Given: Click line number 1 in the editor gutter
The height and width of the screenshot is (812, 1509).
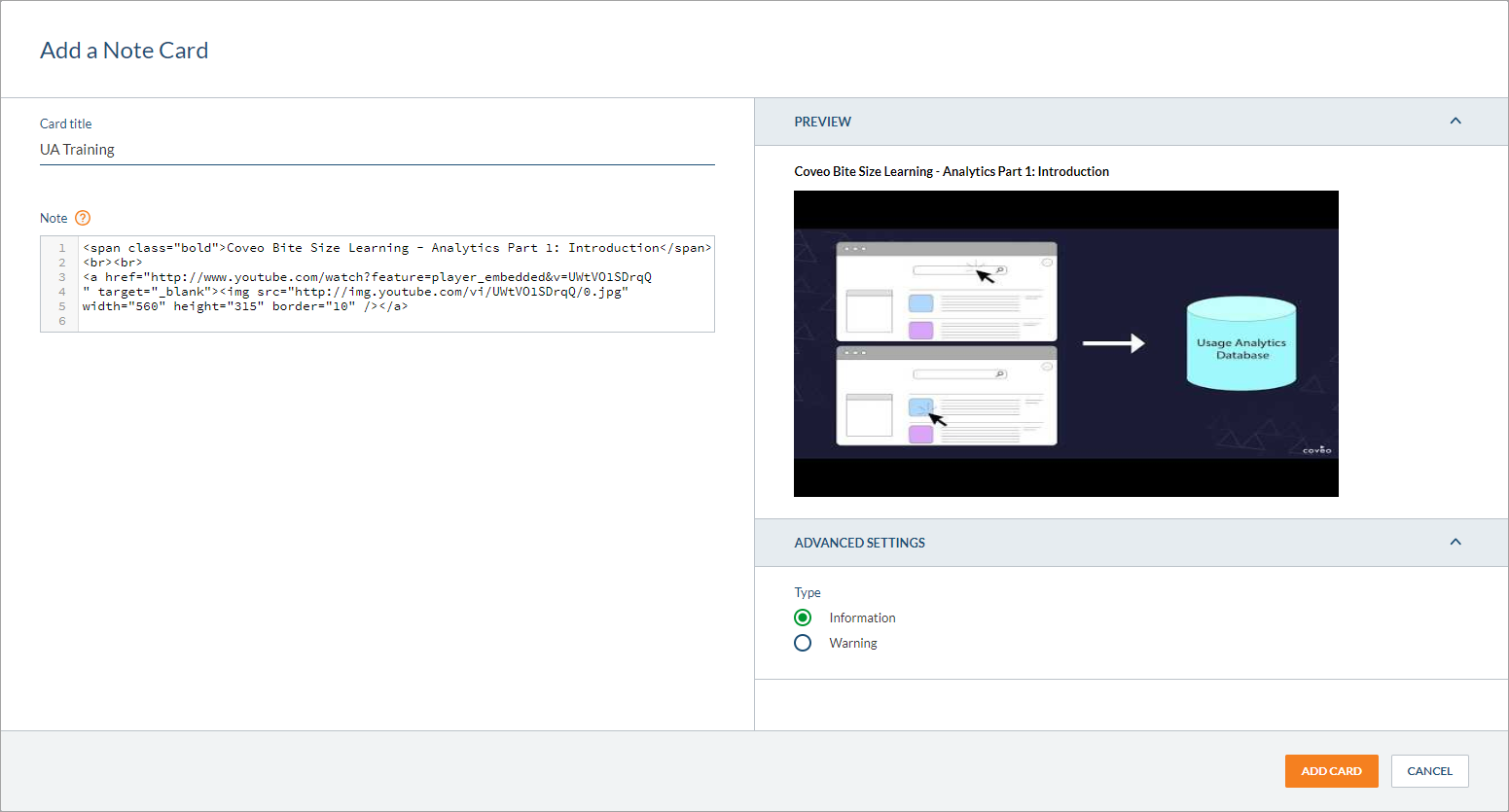Looking at the screenshot, I should click(62, 248).
